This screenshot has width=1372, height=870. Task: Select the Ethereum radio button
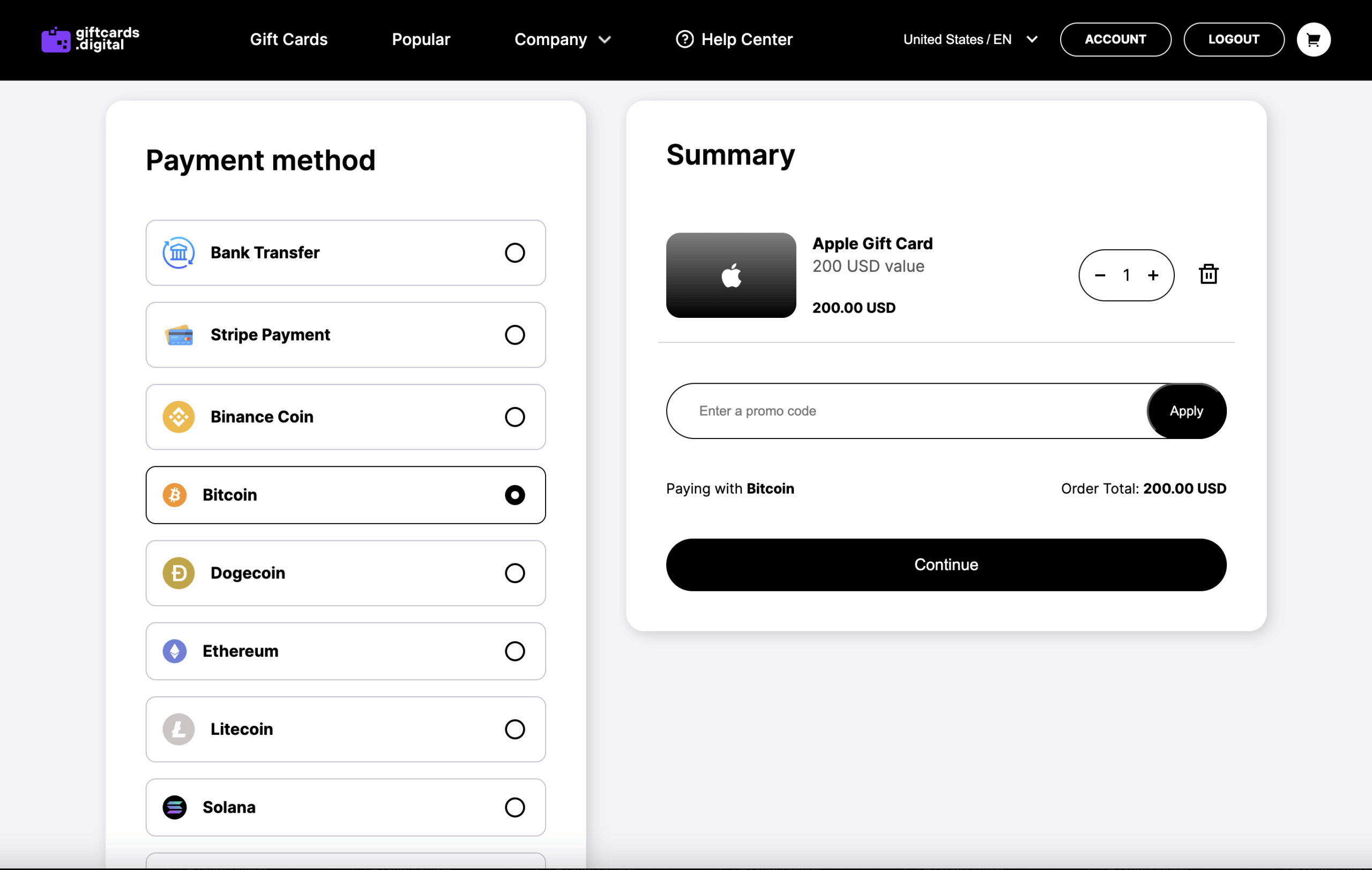click(x=514, y=651)
